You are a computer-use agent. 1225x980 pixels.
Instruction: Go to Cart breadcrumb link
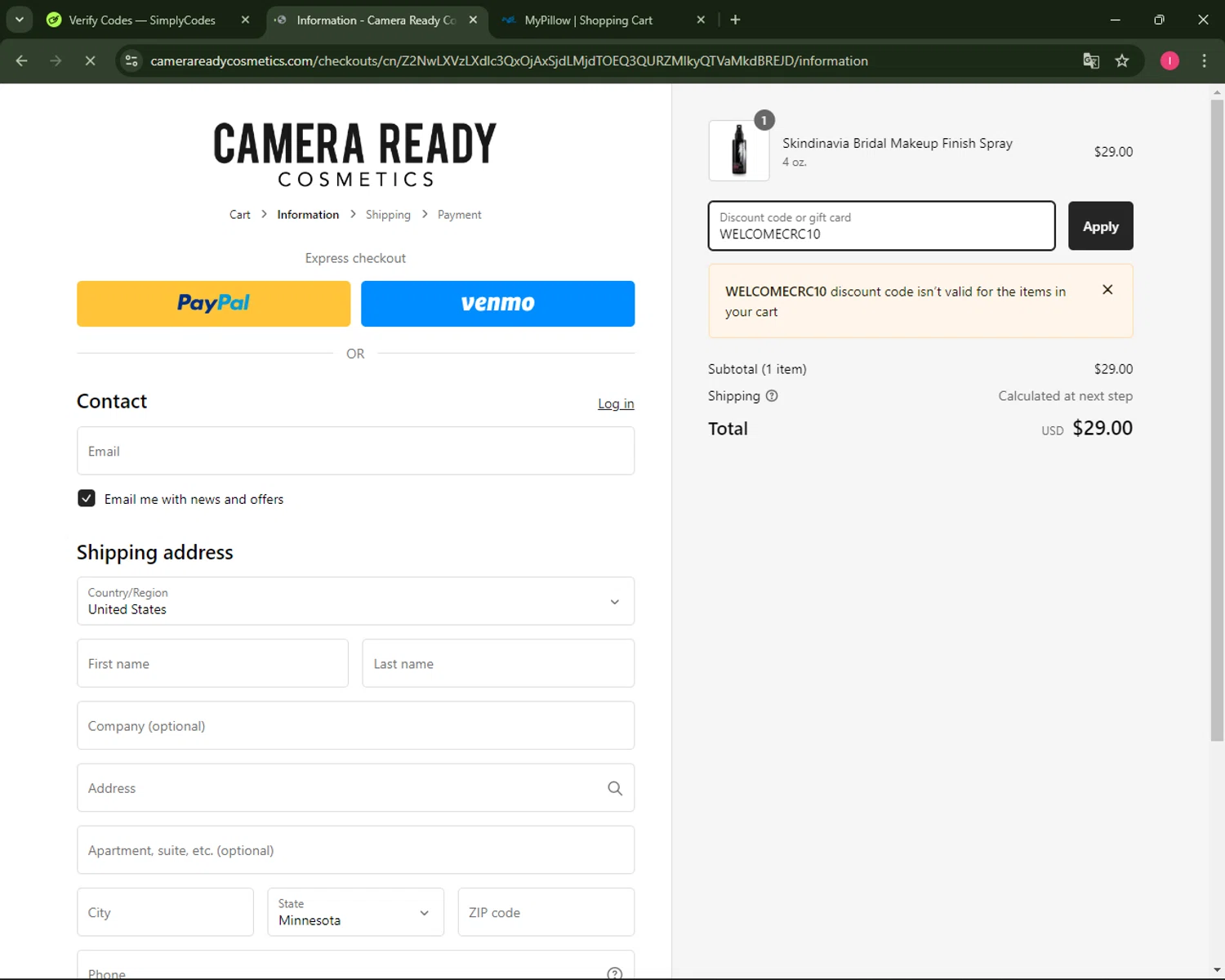[x=240, y=215]
